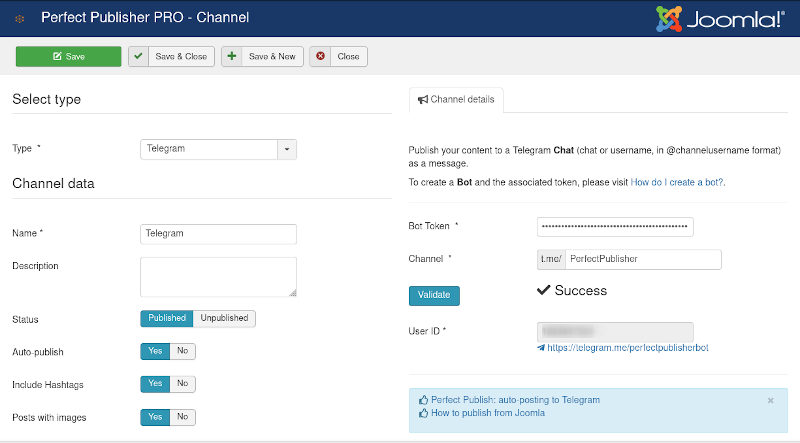Click the Bot Token label
800x443 pixels.
(x=429, y=226)
